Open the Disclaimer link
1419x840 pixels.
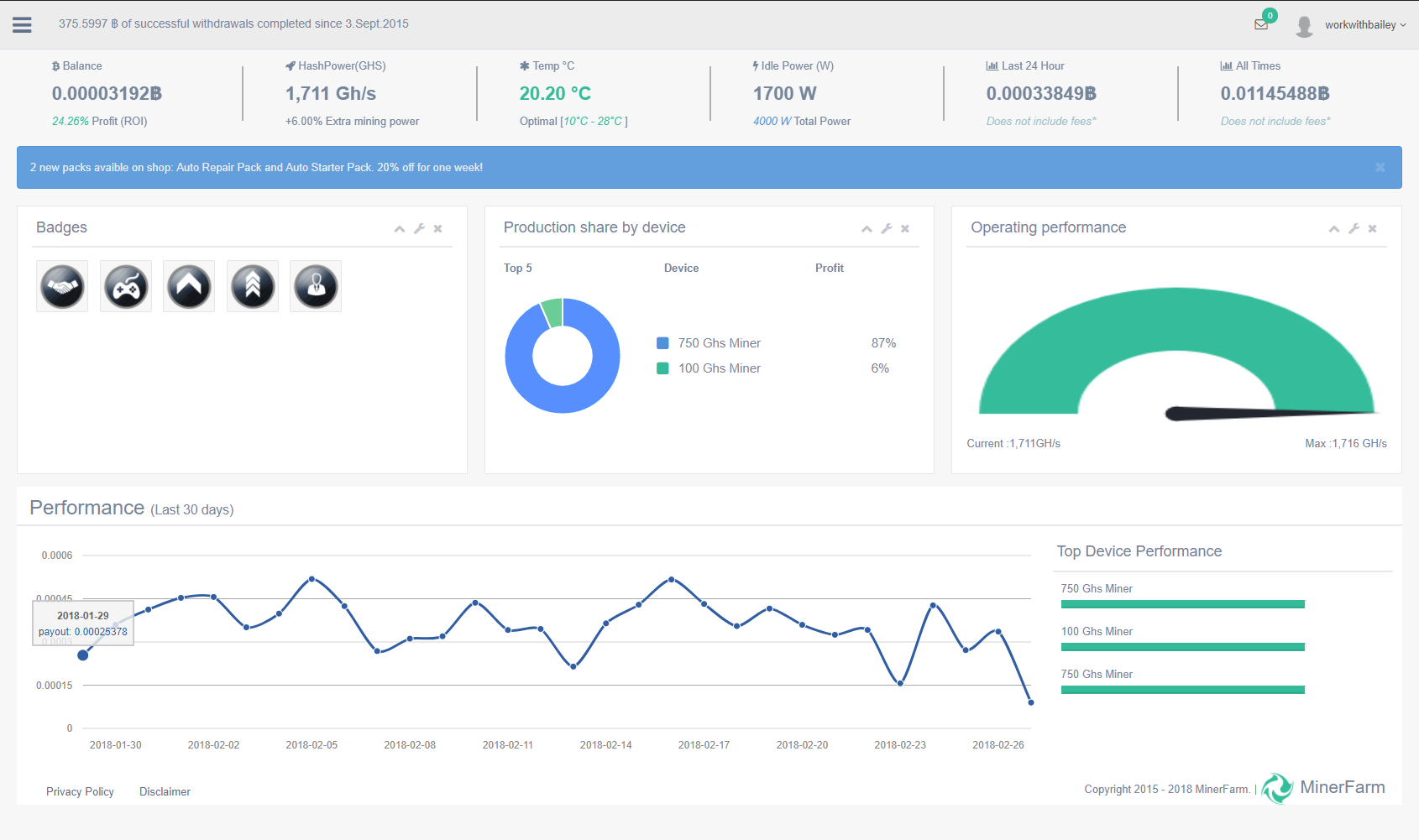[x=165, y=791]
